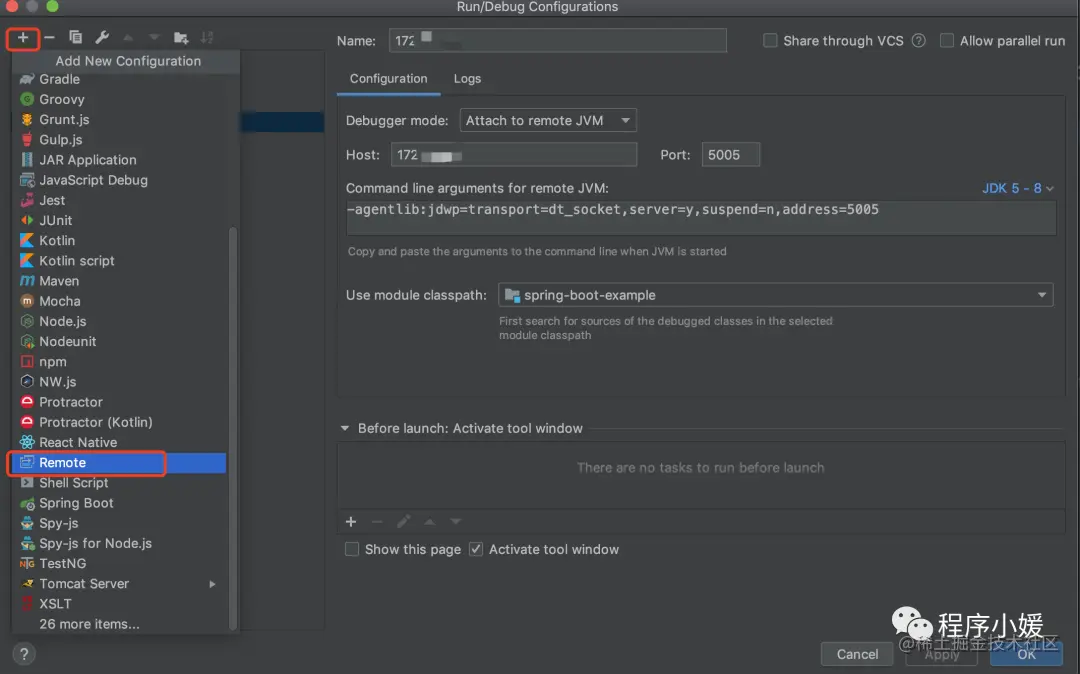Open the Debugger mode dropdown

548,120
